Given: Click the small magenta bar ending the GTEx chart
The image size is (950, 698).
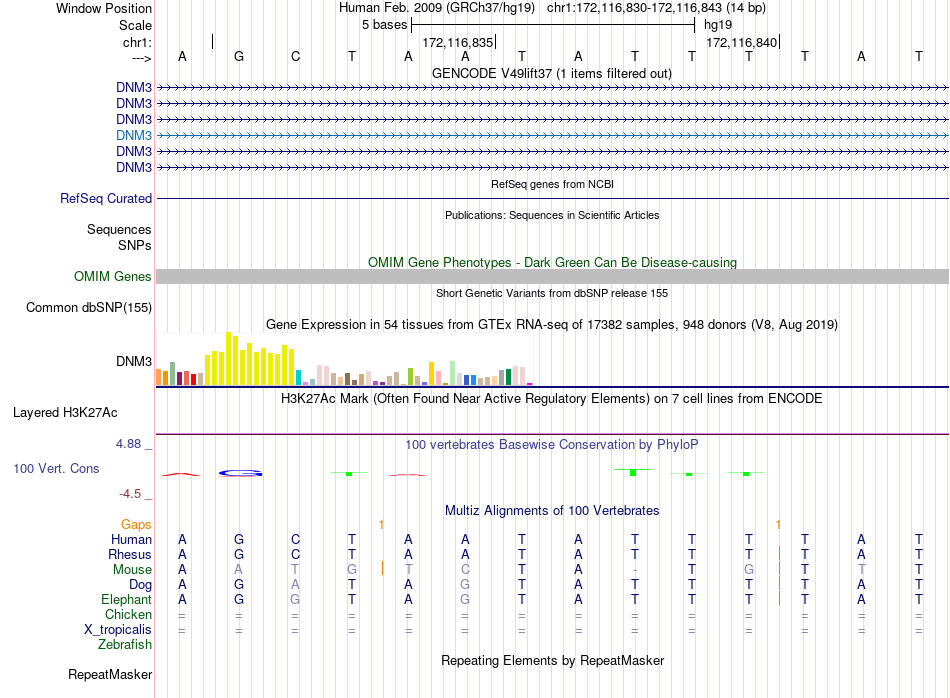Looking at the screenshot, I should (x=530, y=384).
